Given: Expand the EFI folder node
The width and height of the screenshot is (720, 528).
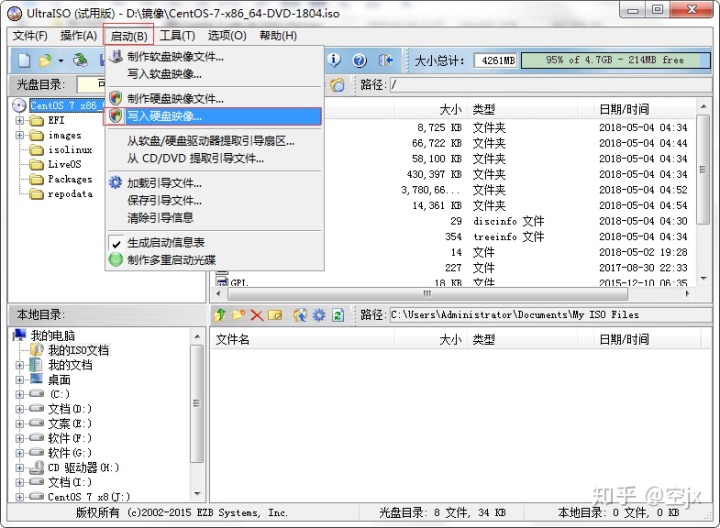Looking at the screenshot, I should pos(20,121).
